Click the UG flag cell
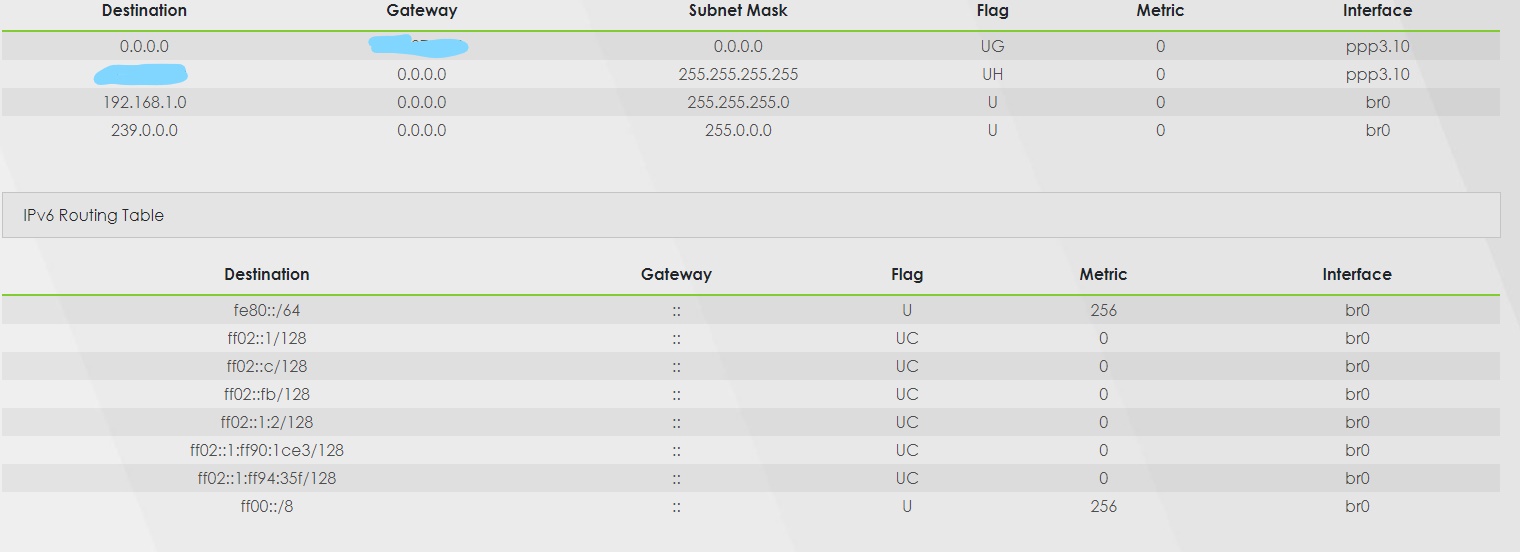The image size is (1520, 552). 992,46
